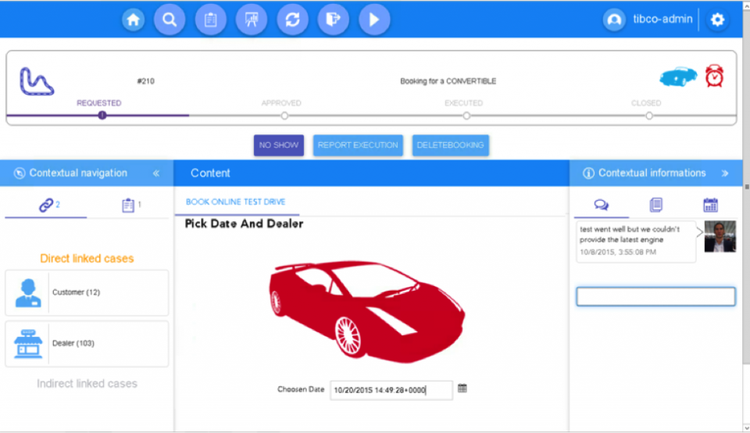This screenshot has height=433, width=750.
Task: Open the Customer (12) linked case
Action: (x=87, y=292)
